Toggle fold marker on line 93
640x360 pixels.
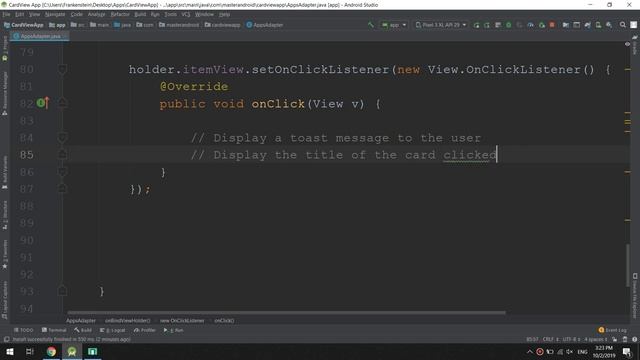(62, 291)
